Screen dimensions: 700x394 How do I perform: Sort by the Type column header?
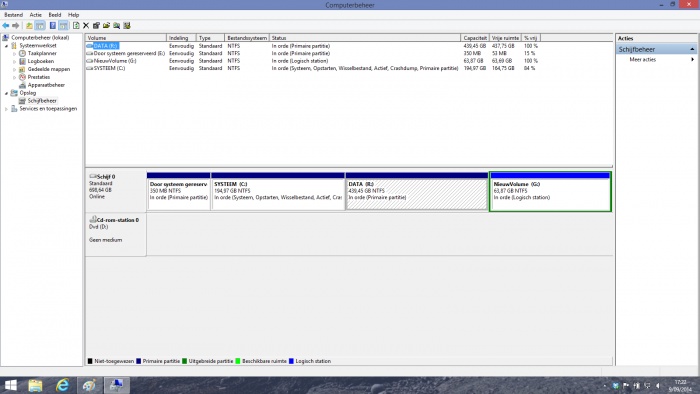210,38
